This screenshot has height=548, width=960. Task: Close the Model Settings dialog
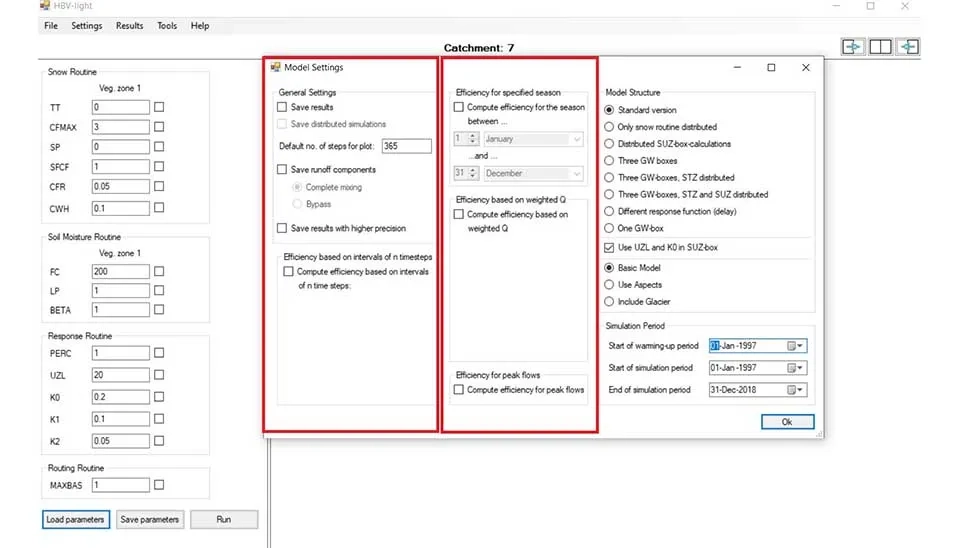pos(805,68)
